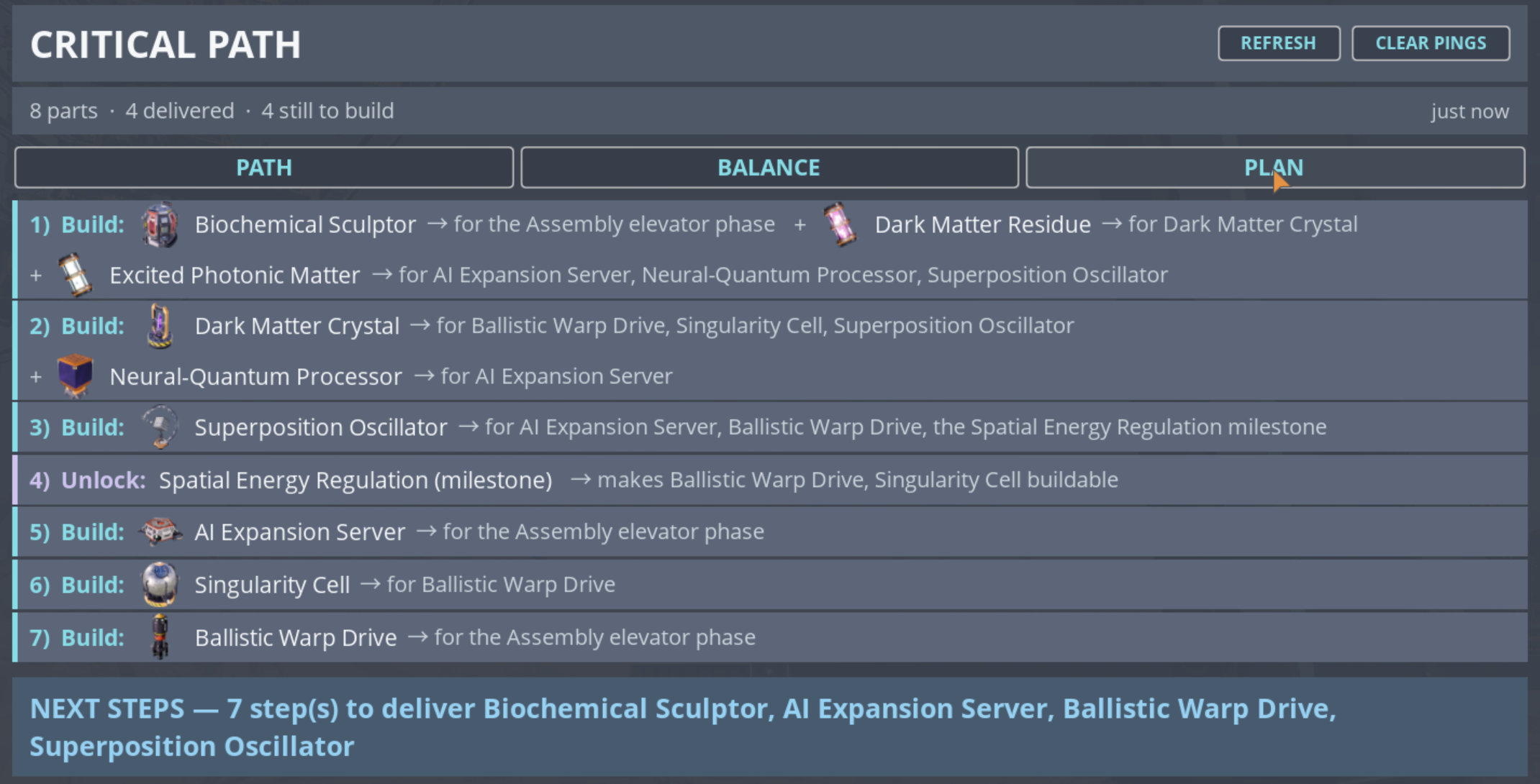This screenshot has width=1540, height=784.
Task: Click the Dark Matter Residue icon
Action: pos(841,225)
